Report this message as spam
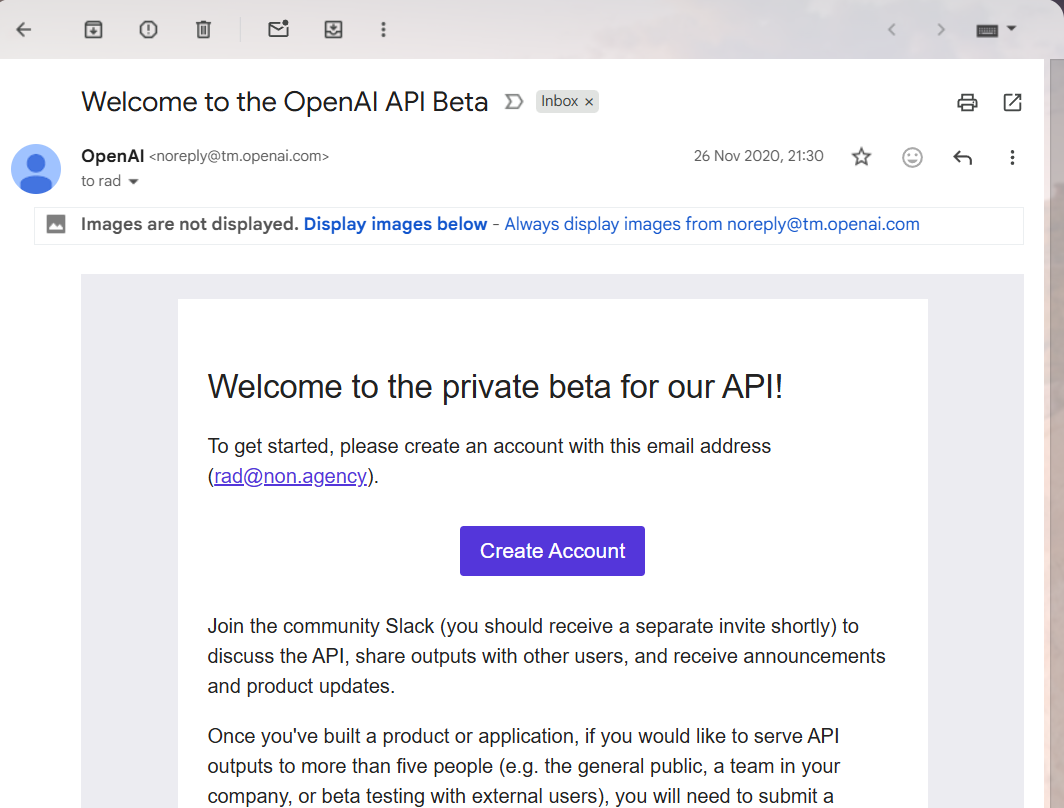Image resolution: width=1064 pixels, height=808 pixels. (148, 30)
